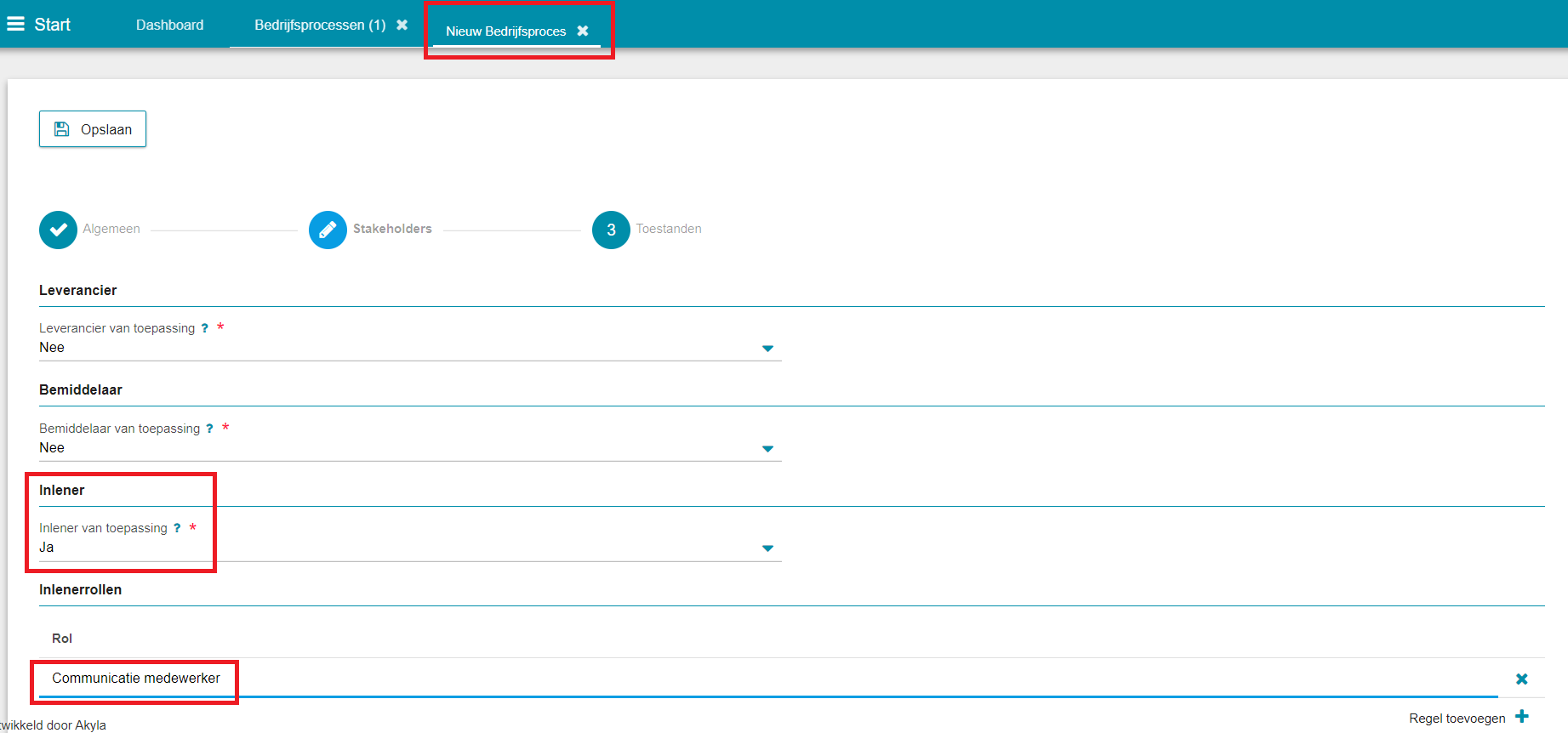This screenshot has width=1568, height=733.
Task: Click the Opslaan save button
Action: click(93, 129)
